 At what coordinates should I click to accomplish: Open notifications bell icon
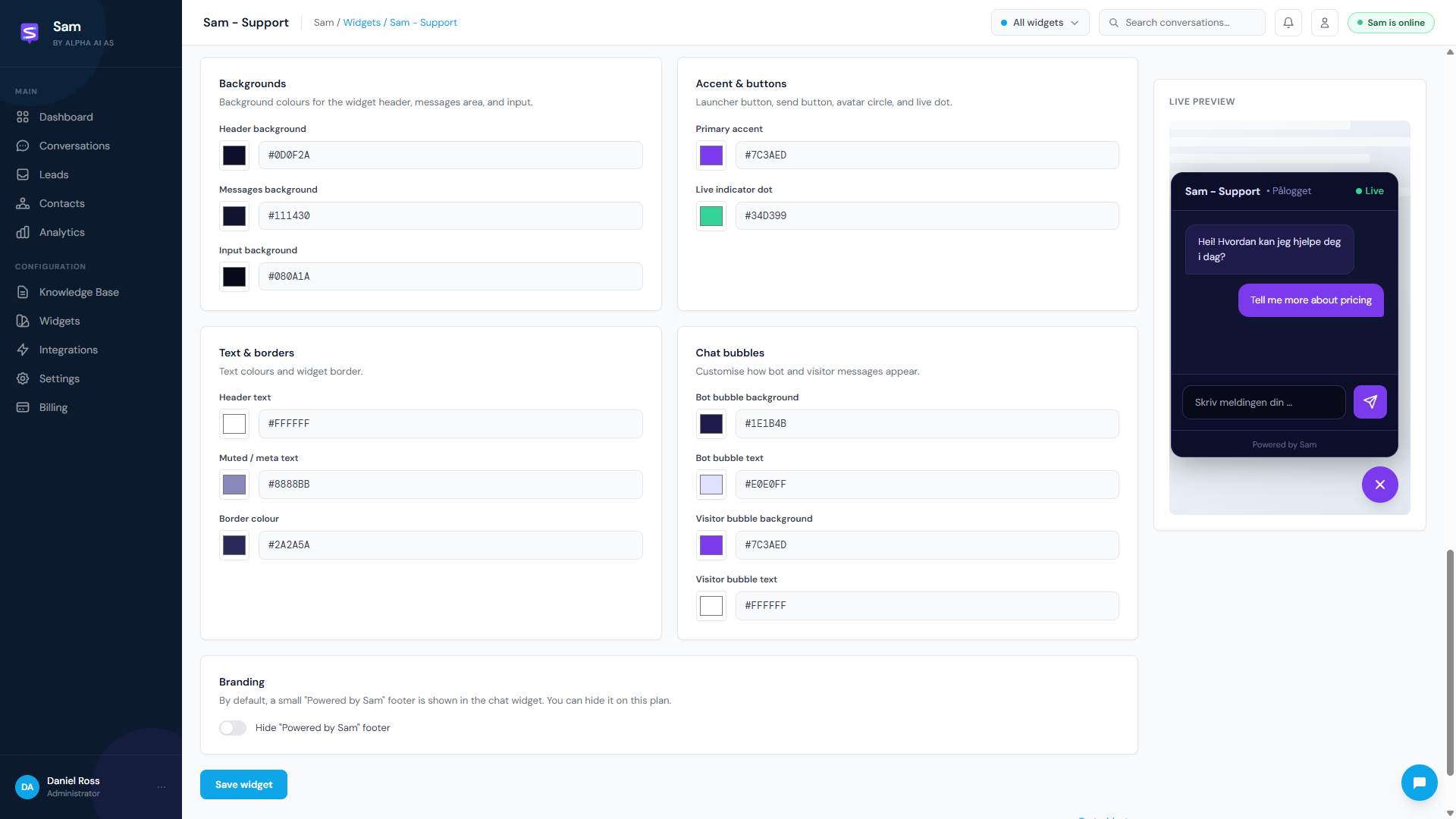(x=1288, y=23)
